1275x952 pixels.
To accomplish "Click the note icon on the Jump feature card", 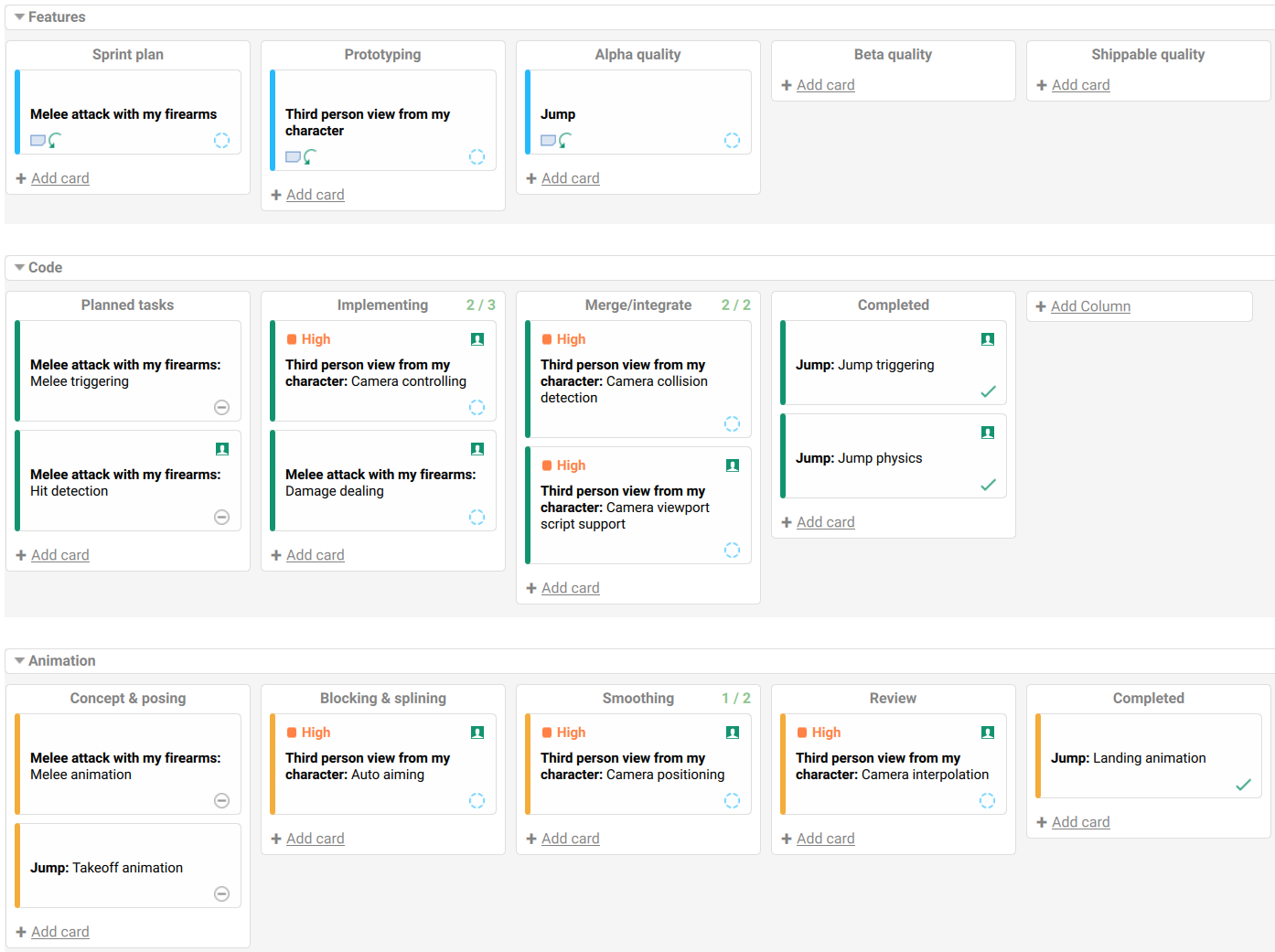I will tap(548, 141).
